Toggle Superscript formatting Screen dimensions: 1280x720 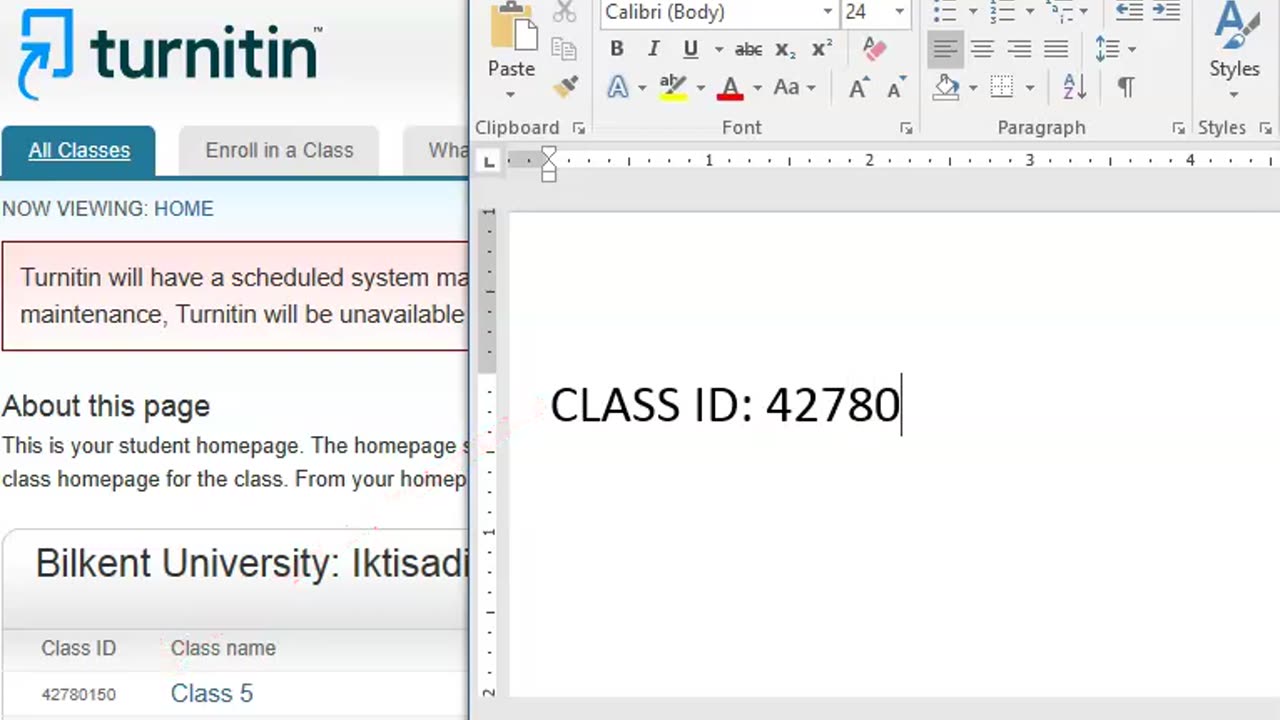[822, 49]
